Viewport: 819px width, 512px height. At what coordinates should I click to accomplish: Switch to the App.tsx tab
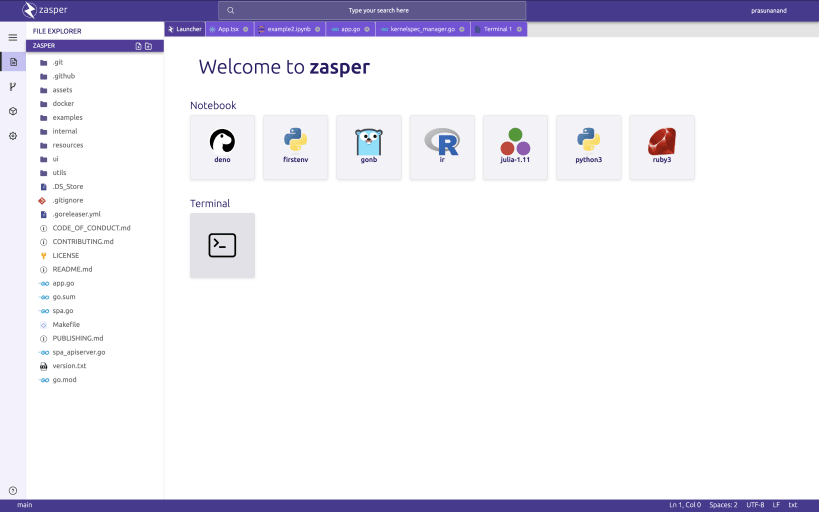228,29
